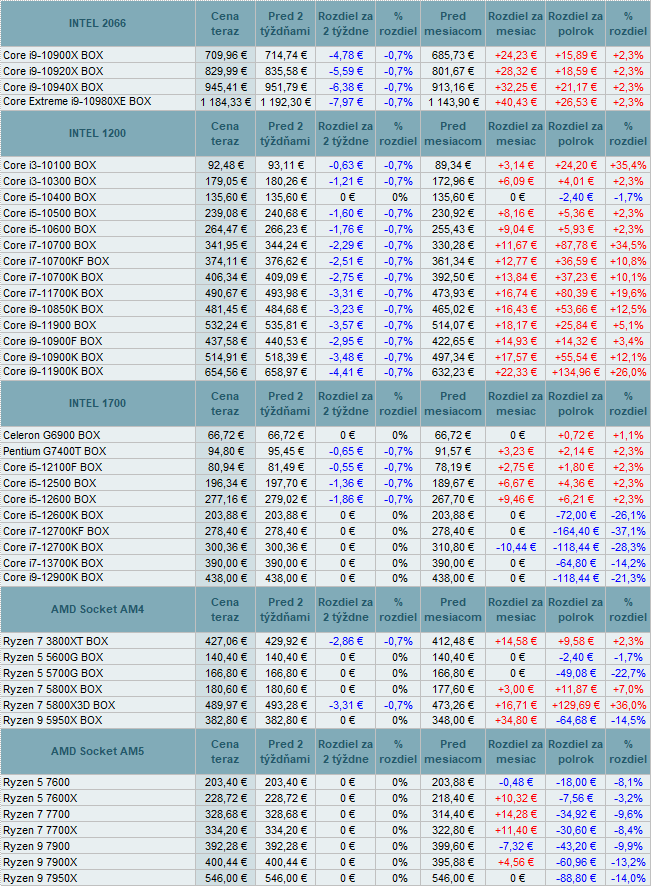This screenshot has height=886, width=651.
Task: Click the +129,69 € half-year value
Action: [576, 706]
